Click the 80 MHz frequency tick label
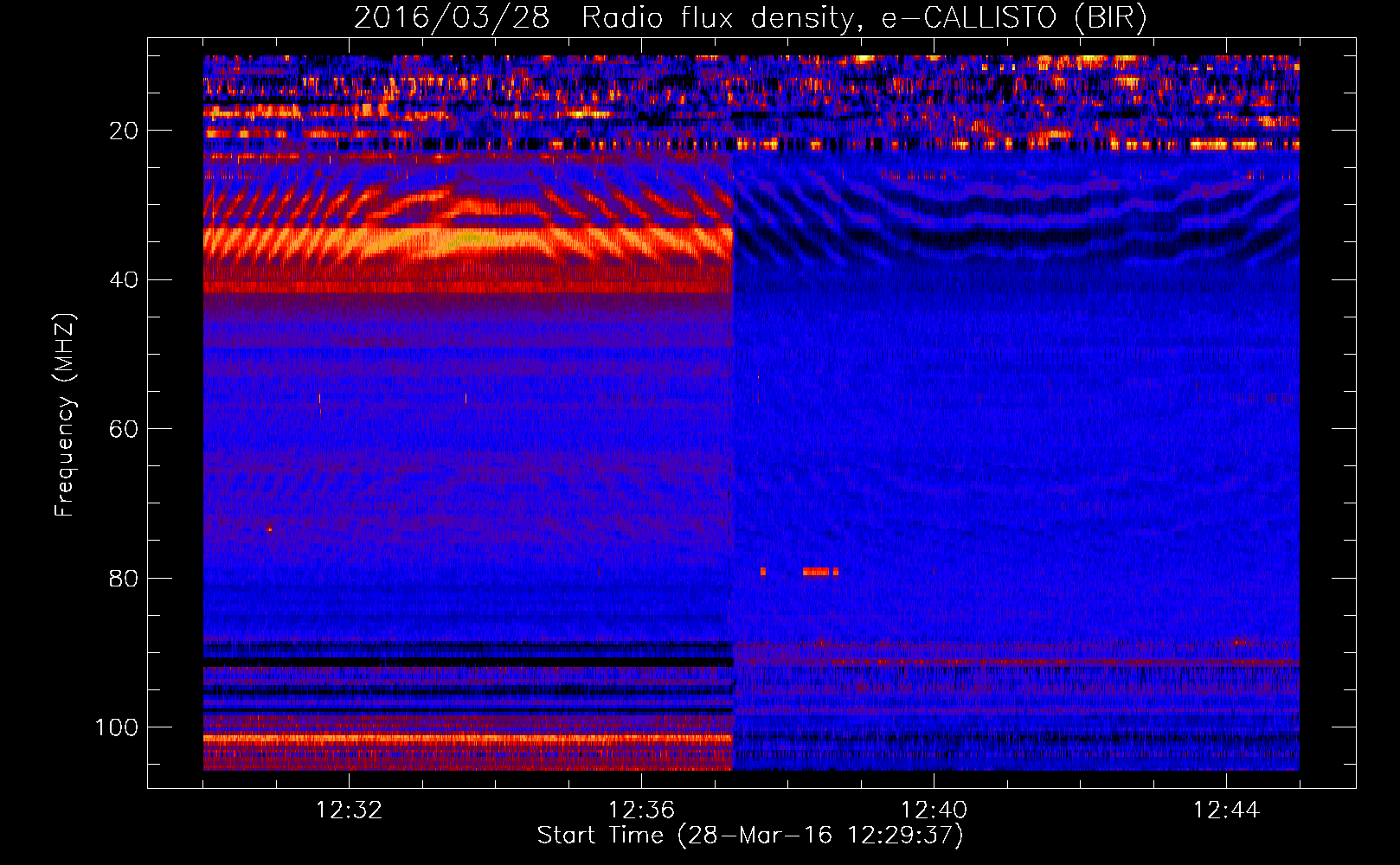This screenshot has height=865, width=1400. (124, 579)
